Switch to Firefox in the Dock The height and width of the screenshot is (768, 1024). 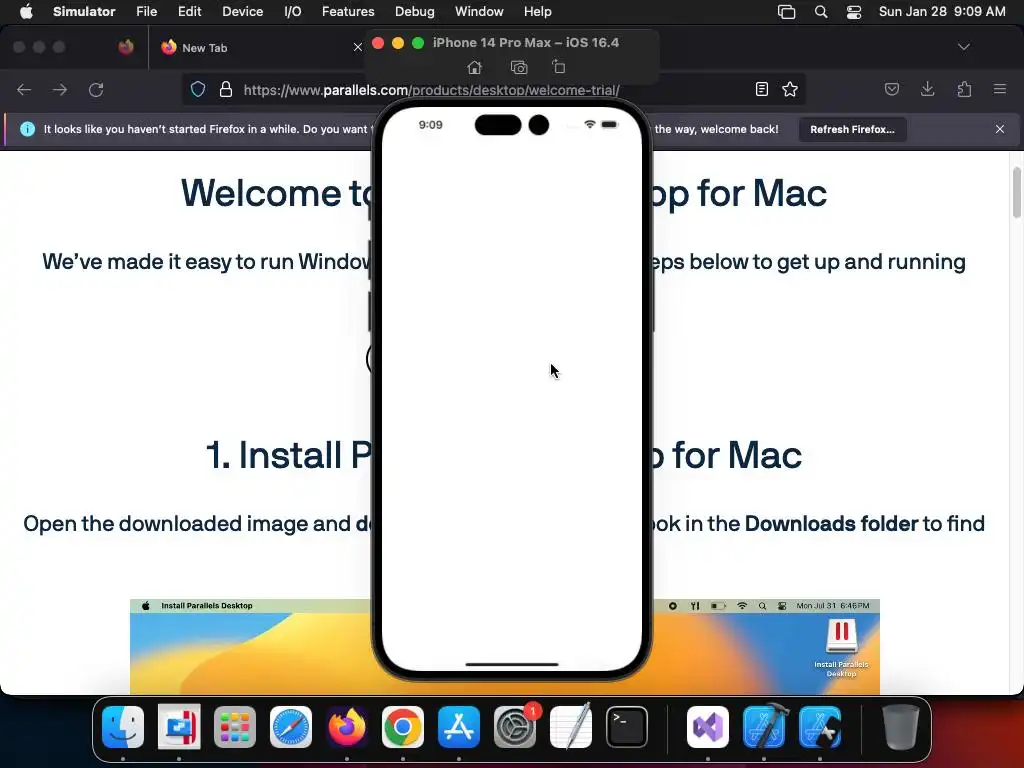[x=347, y=727]
